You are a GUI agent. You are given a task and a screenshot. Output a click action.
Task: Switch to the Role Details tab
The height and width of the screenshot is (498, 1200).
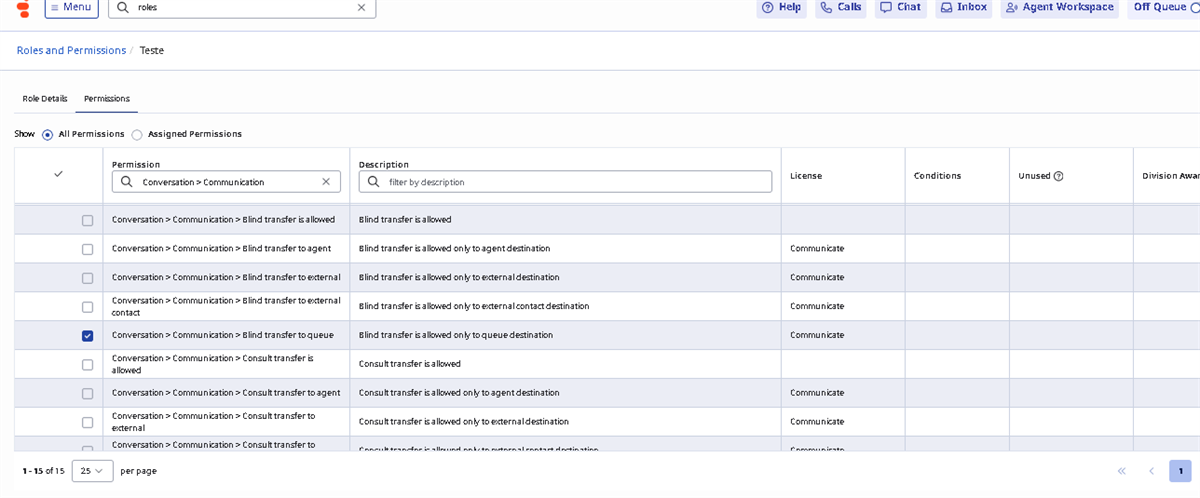[x=45, y=99]
